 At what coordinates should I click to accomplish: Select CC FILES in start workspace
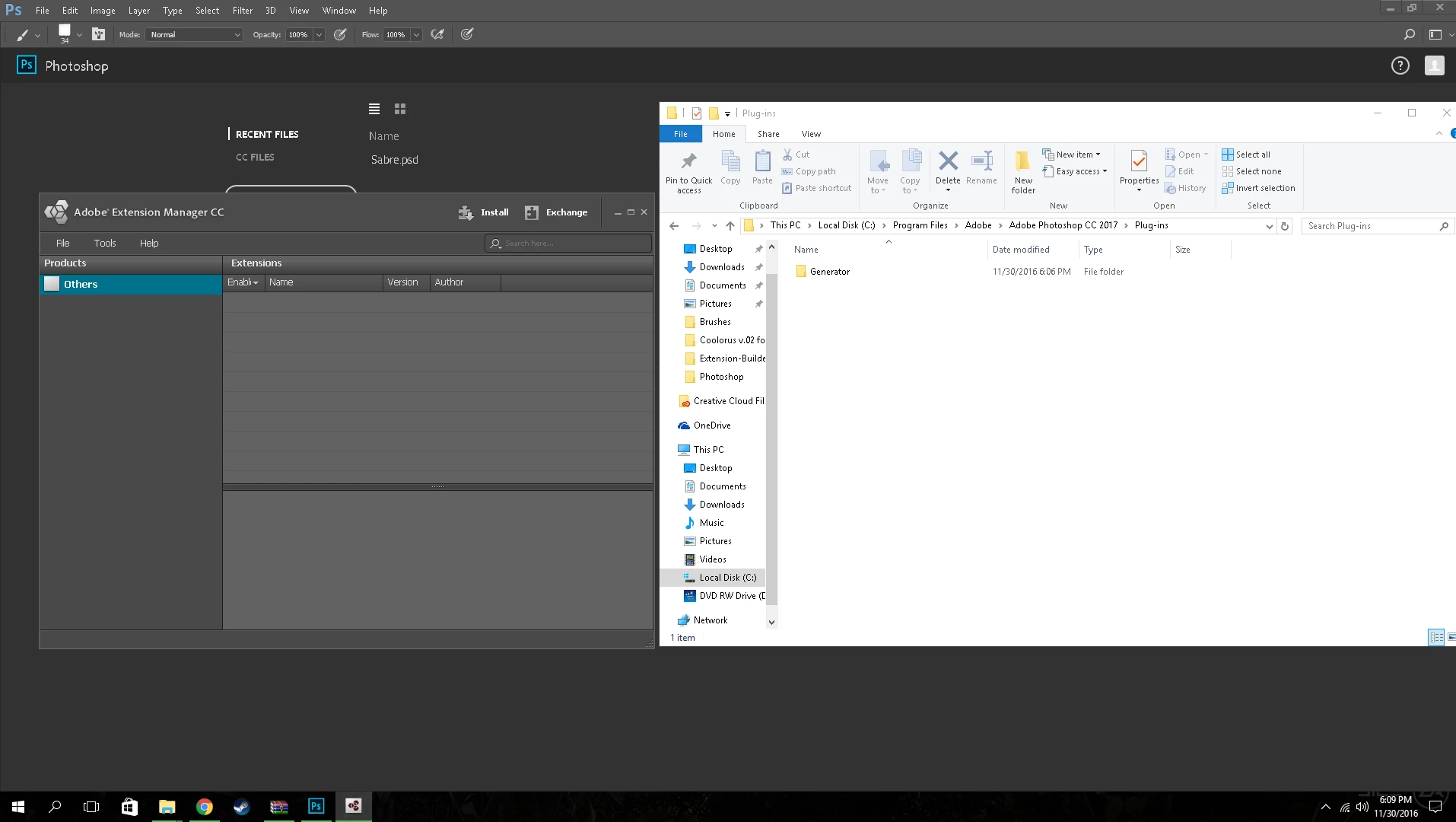[x=255, y=157]
